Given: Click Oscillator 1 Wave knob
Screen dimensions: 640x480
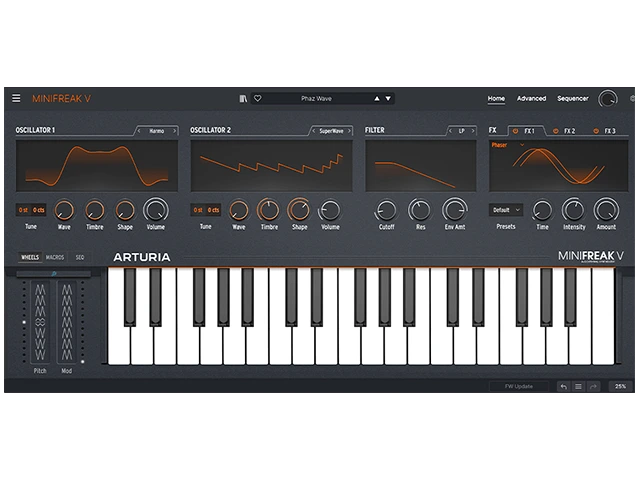Looking at the screenshot, I should pos(64,210).
